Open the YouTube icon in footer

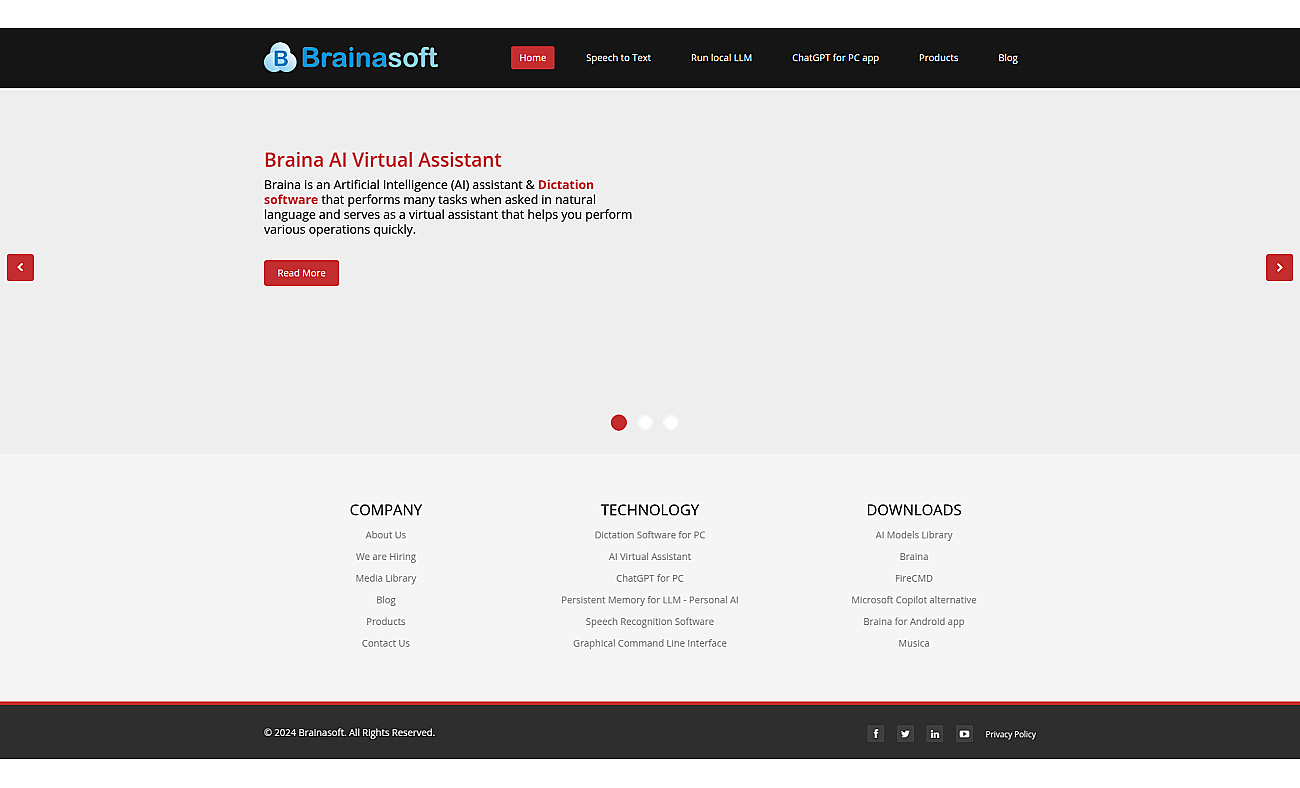[x=964, y=734]
